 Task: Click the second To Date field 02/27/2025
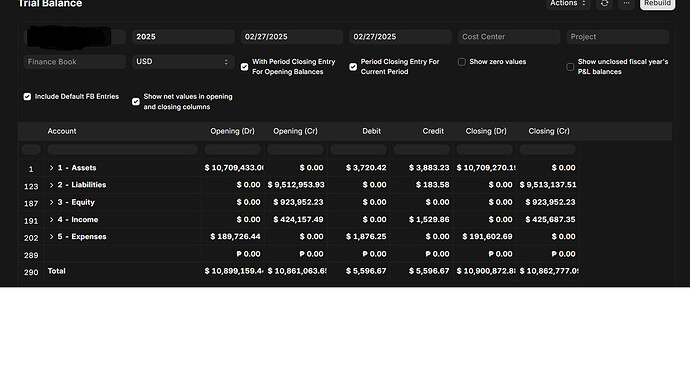pos(400,37)
